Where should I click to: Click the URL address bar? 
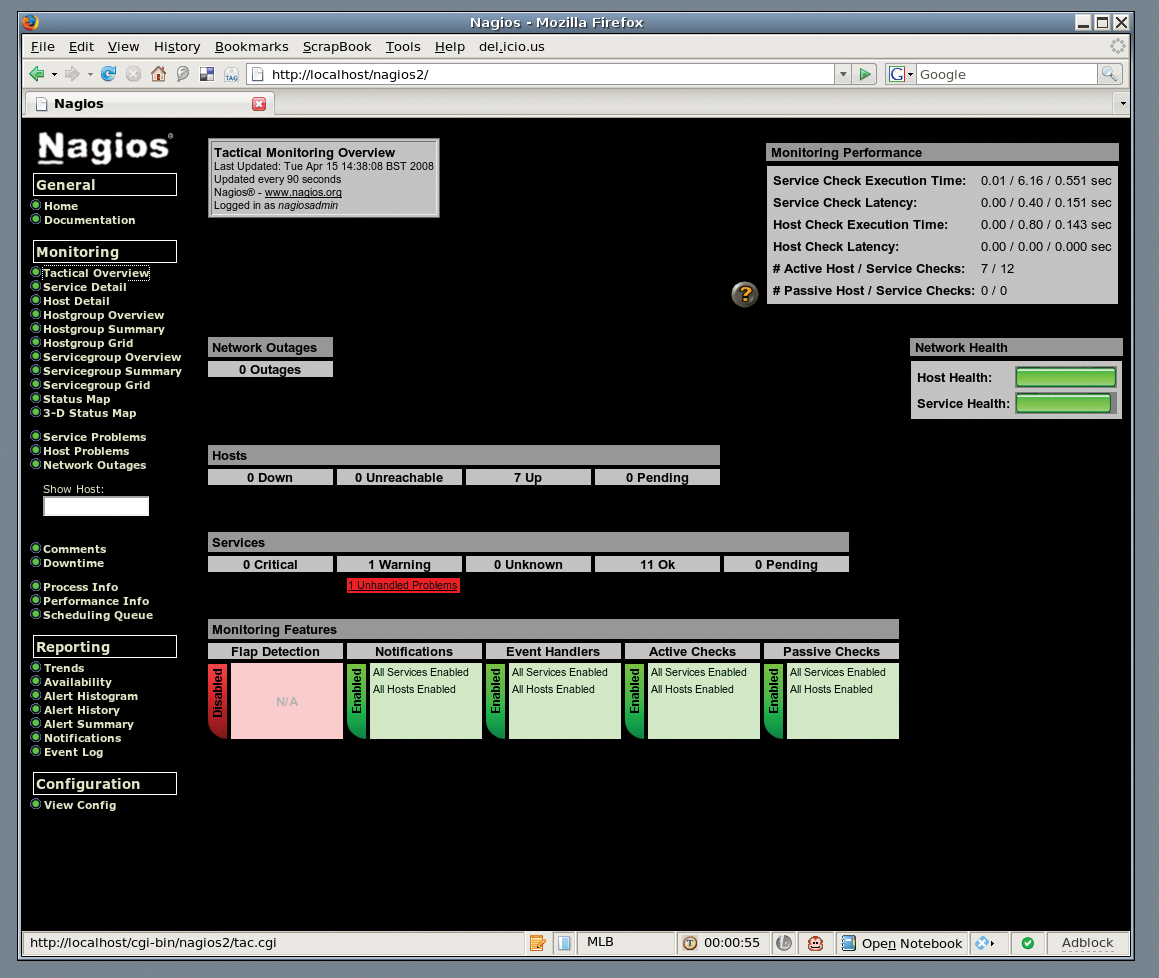(x=541, y=74)
